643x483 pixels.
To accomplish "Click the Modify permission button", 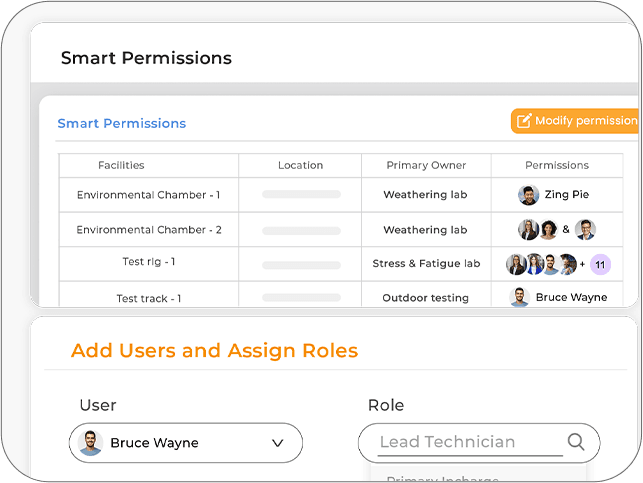I will [574, 121].
